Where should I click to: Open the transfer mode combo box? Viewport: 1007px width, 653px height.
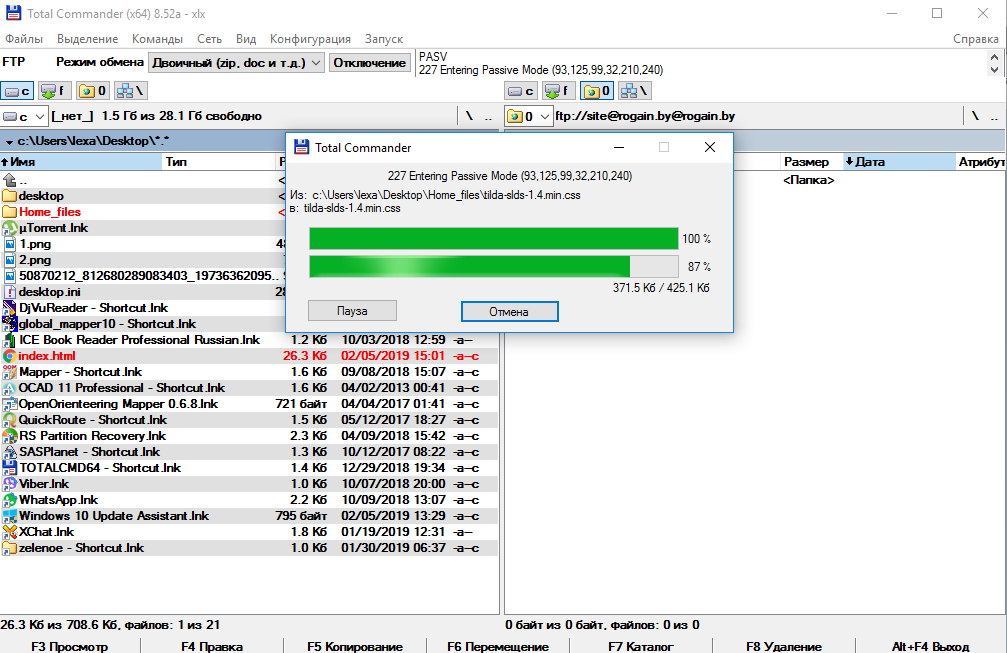[236, 63]
